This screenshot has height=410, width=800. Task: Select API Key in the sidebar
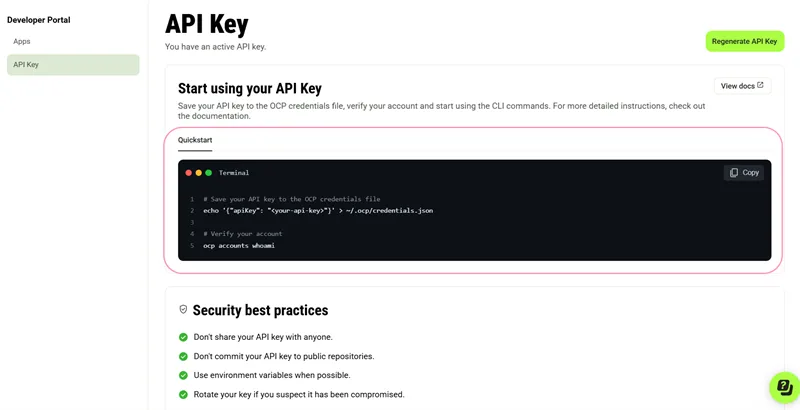(73, 65)
